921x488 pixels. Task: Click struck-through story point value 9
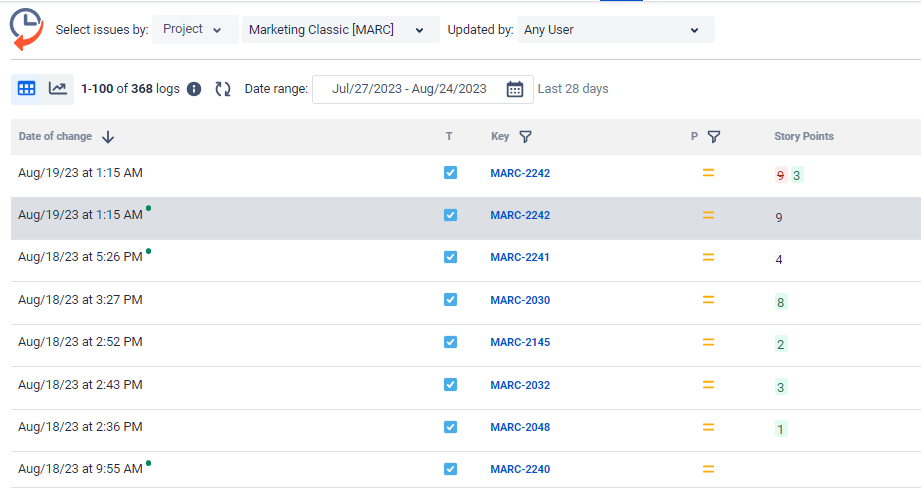[x=781, y=175]
